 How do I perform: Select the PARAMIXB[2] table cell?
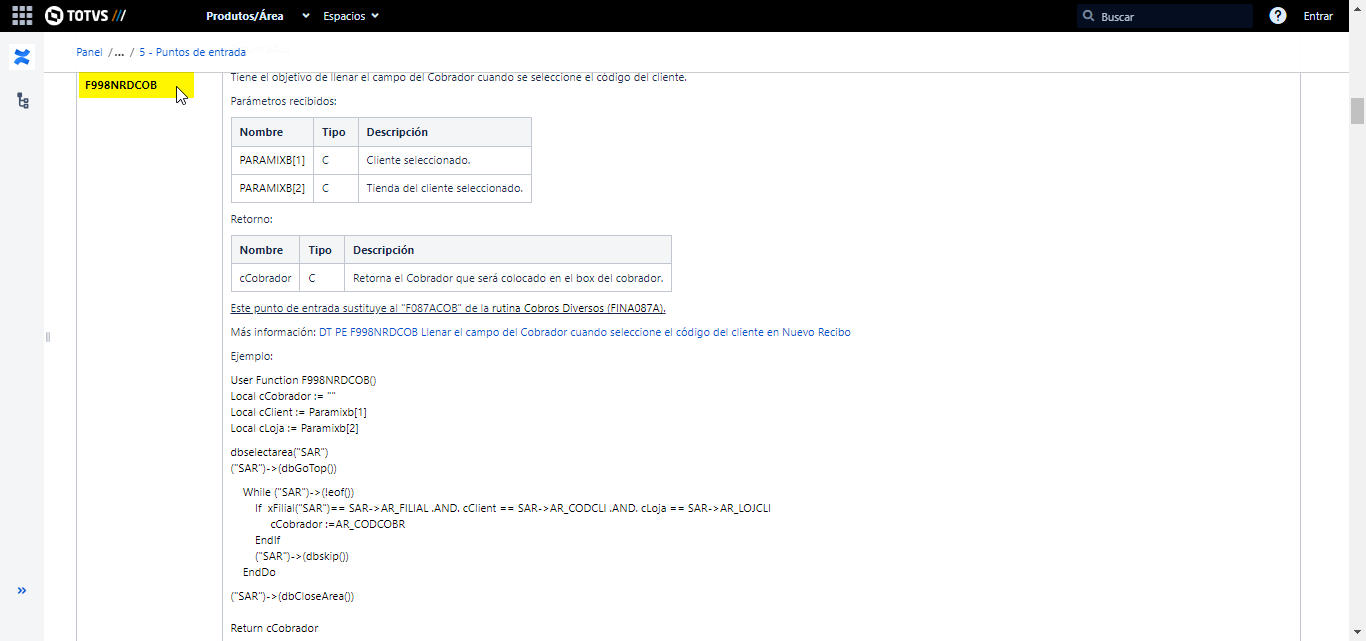[272, 188]
